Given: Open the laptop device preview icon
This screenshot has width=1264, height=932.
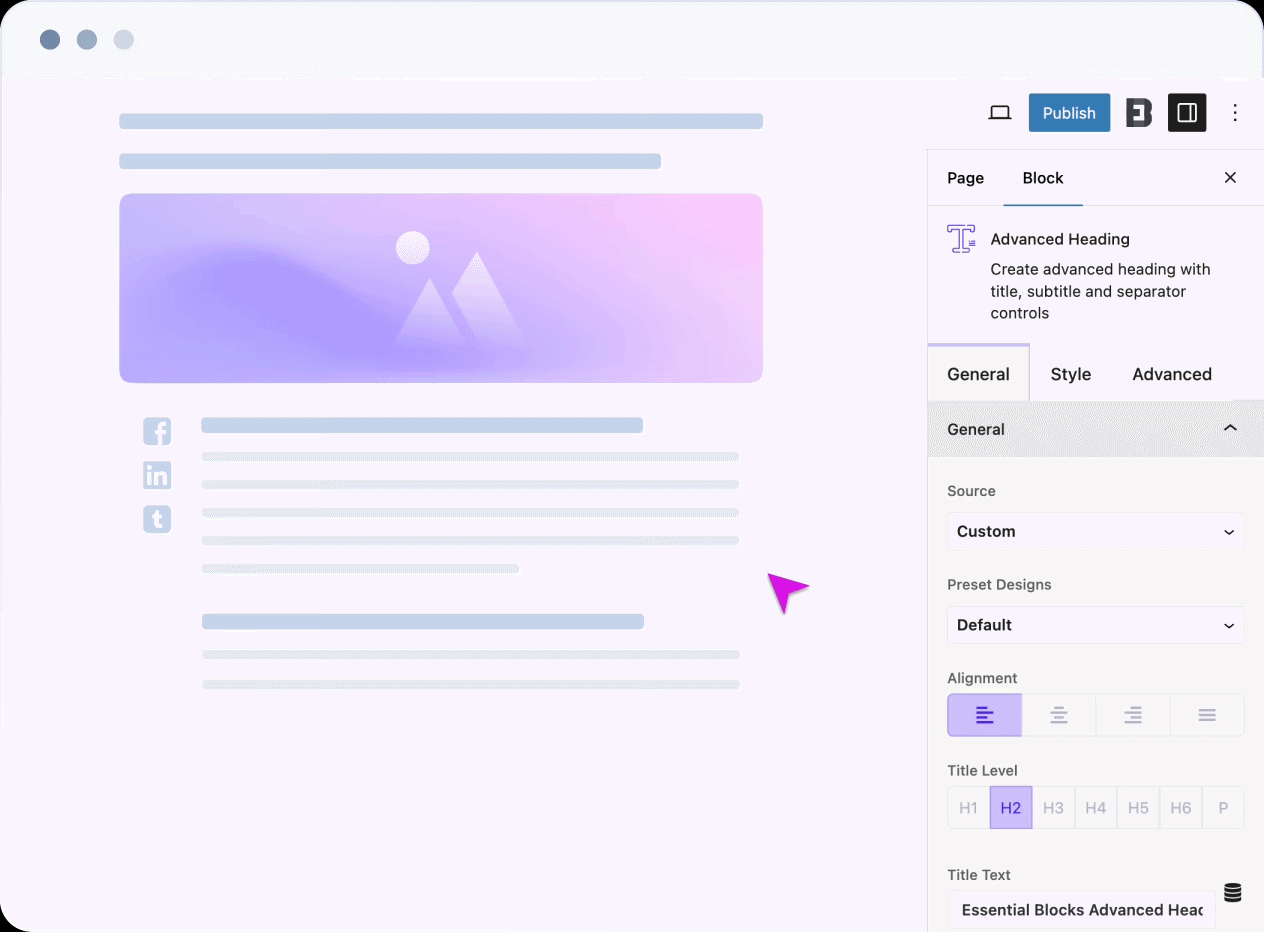Looking at the screenshot, I should click(x=1000, y=113).
